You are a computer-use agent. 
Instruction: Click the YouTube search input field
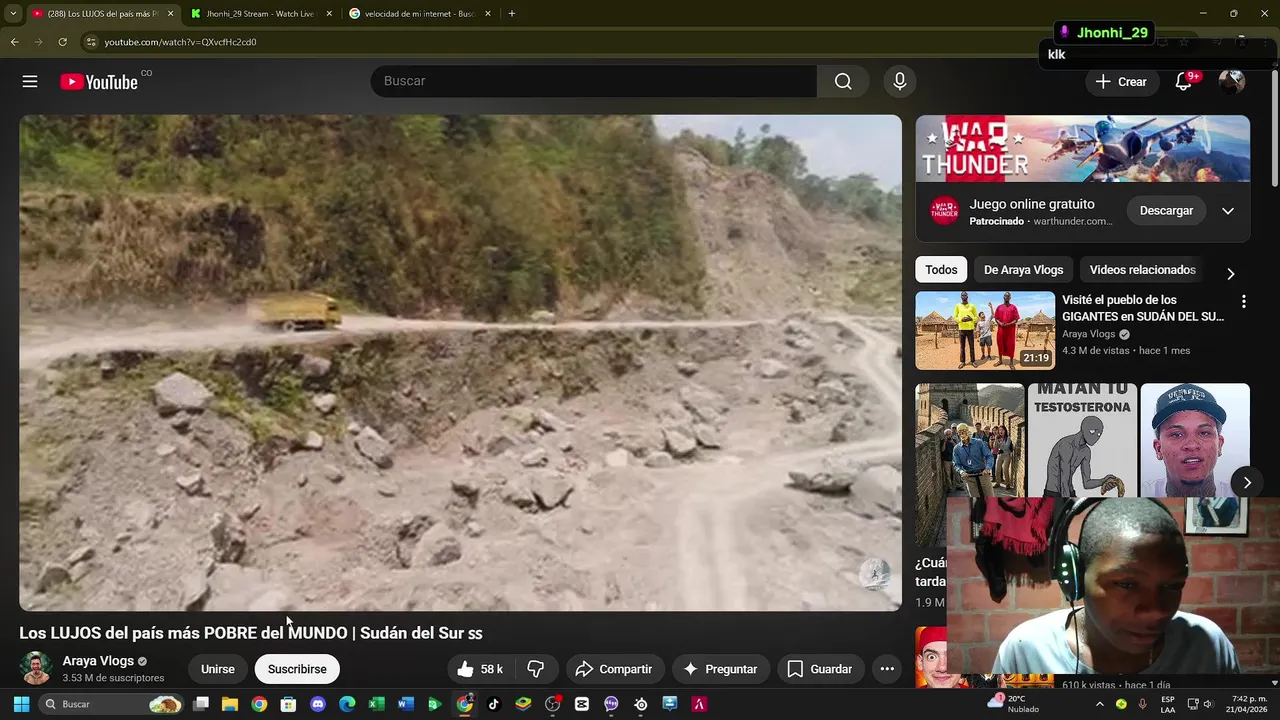[594, 81]
